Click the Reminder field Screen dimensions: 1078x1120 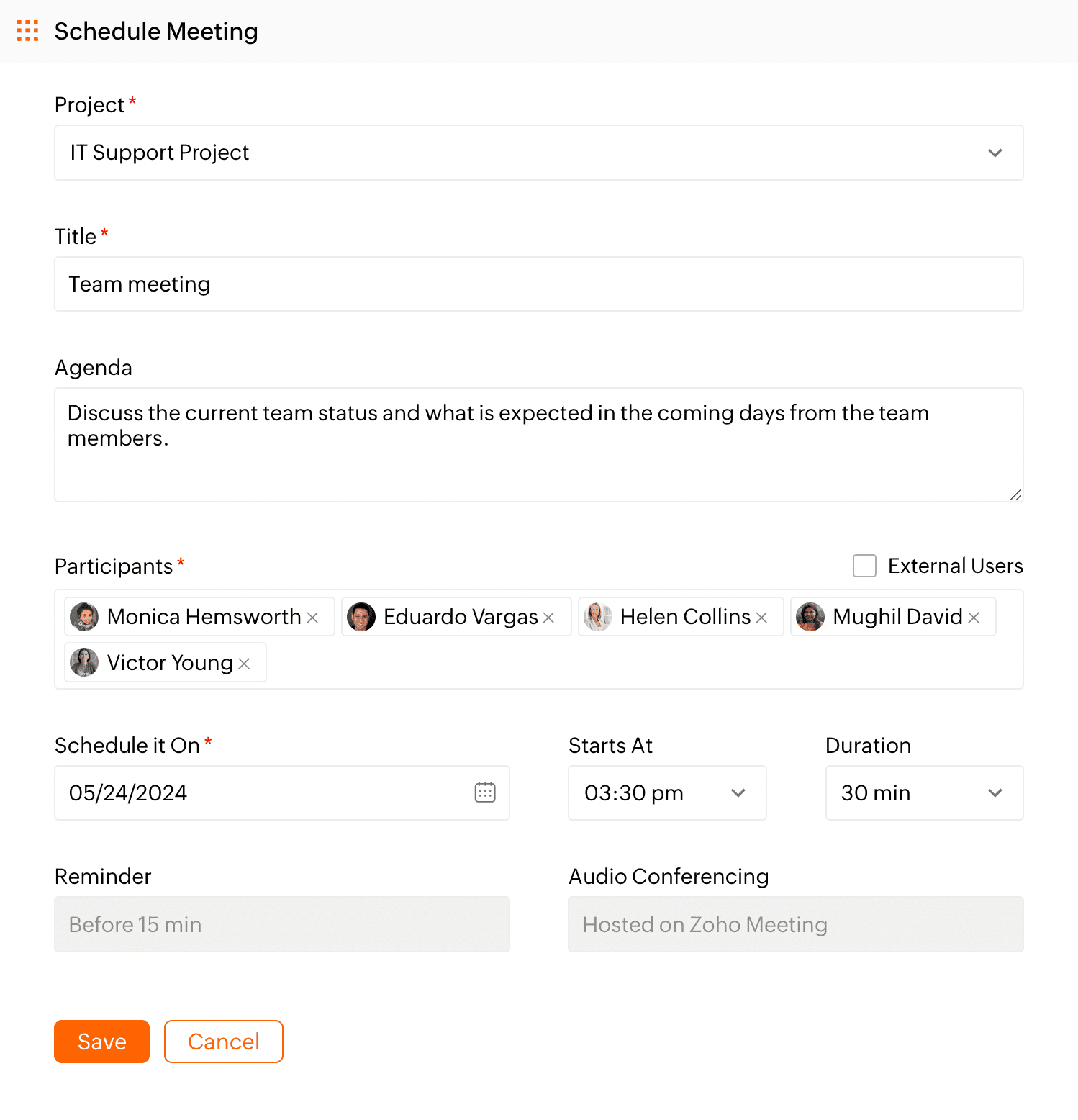(282, 924)
